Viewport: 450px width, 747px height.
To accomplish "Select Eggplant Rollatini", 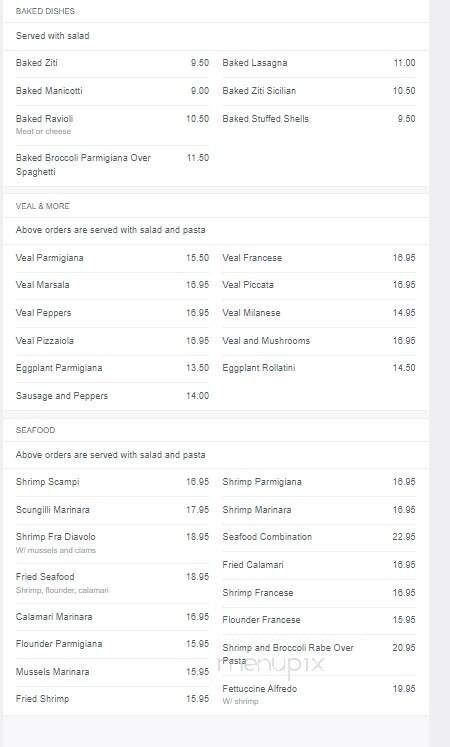I will coord(319,368).
